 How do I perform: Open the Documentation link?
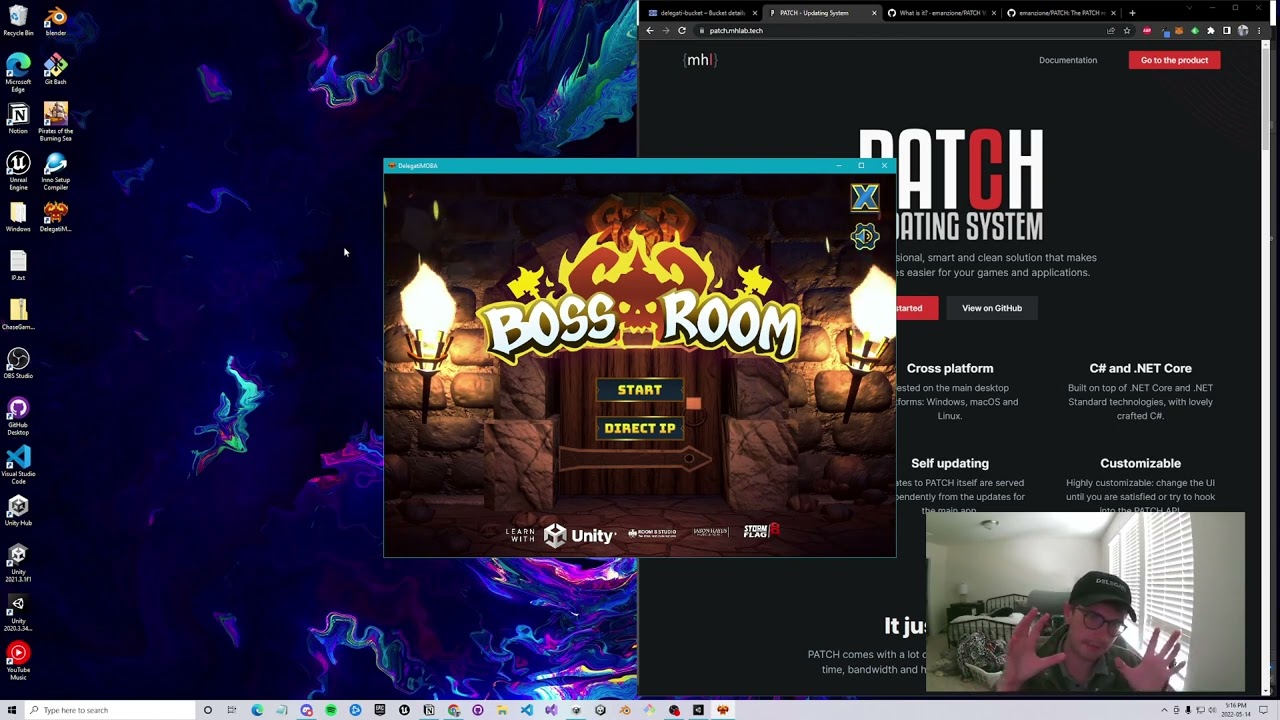click(1068, 60)
